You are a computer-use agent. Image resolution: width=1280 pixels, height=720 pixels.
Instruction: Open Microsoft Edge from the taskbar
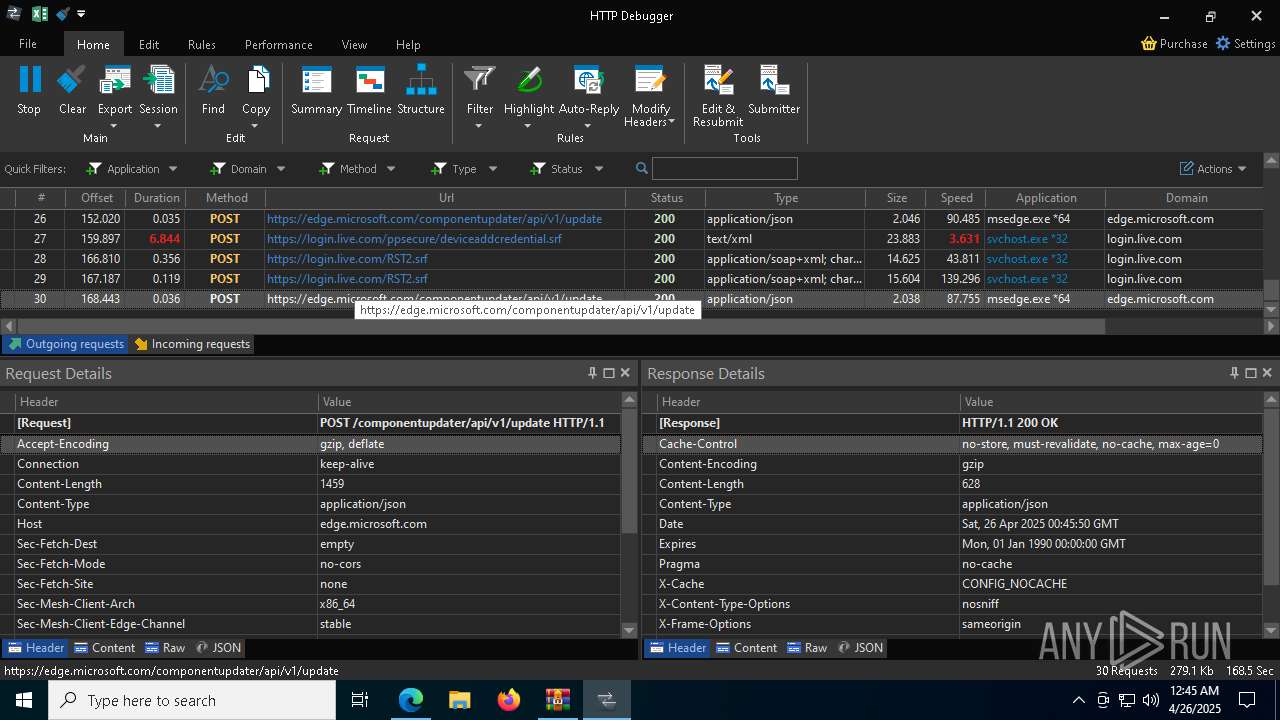pyautogui.click(x=411, y=700)
